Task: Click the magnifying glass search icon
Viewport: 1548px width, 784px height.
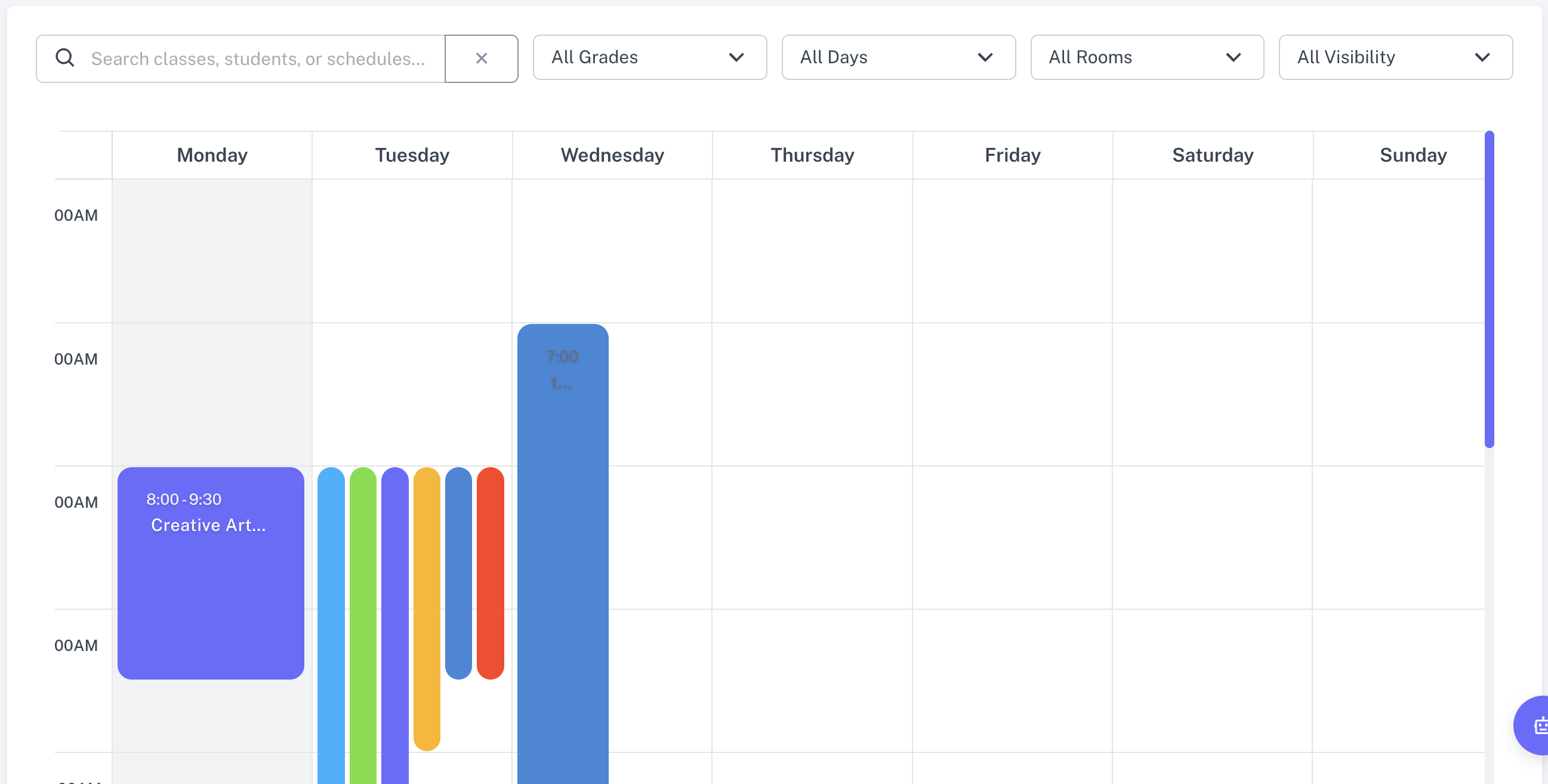Action: pyautogui.click(x=65, y=58)
